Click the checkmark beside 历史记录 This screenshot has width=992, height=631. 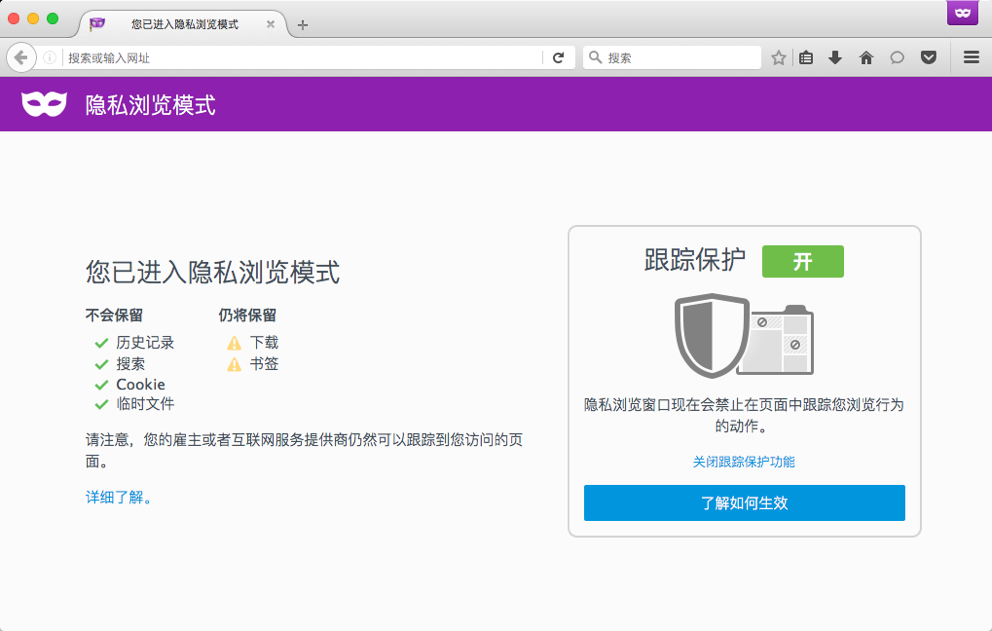point(101,343)
